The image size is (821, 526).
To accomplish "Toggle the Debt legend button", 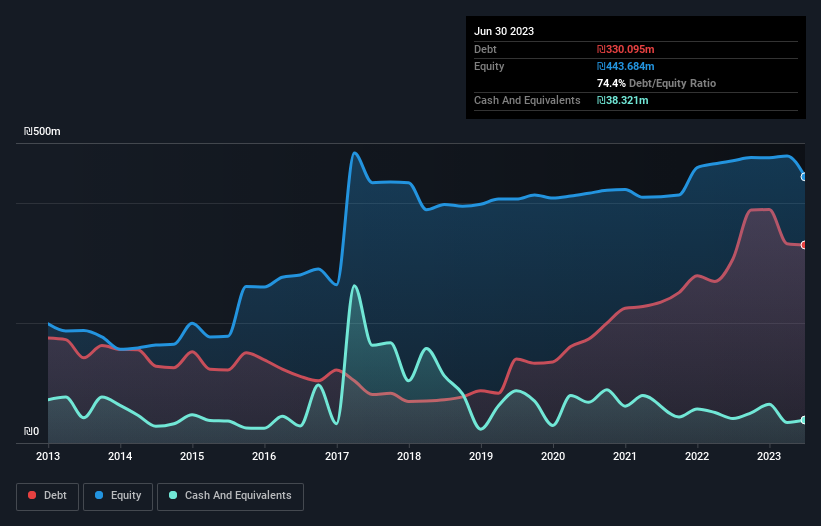I will pyautogui.click(x=48, y=496).
